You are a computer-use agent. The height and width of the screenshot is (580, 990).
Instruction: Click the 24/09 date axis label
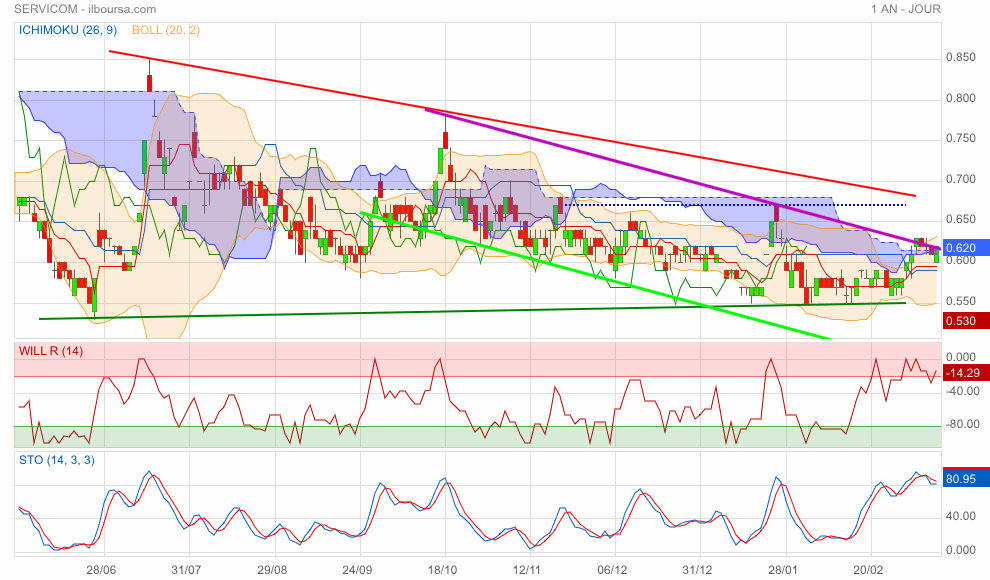tap(357, 570)
